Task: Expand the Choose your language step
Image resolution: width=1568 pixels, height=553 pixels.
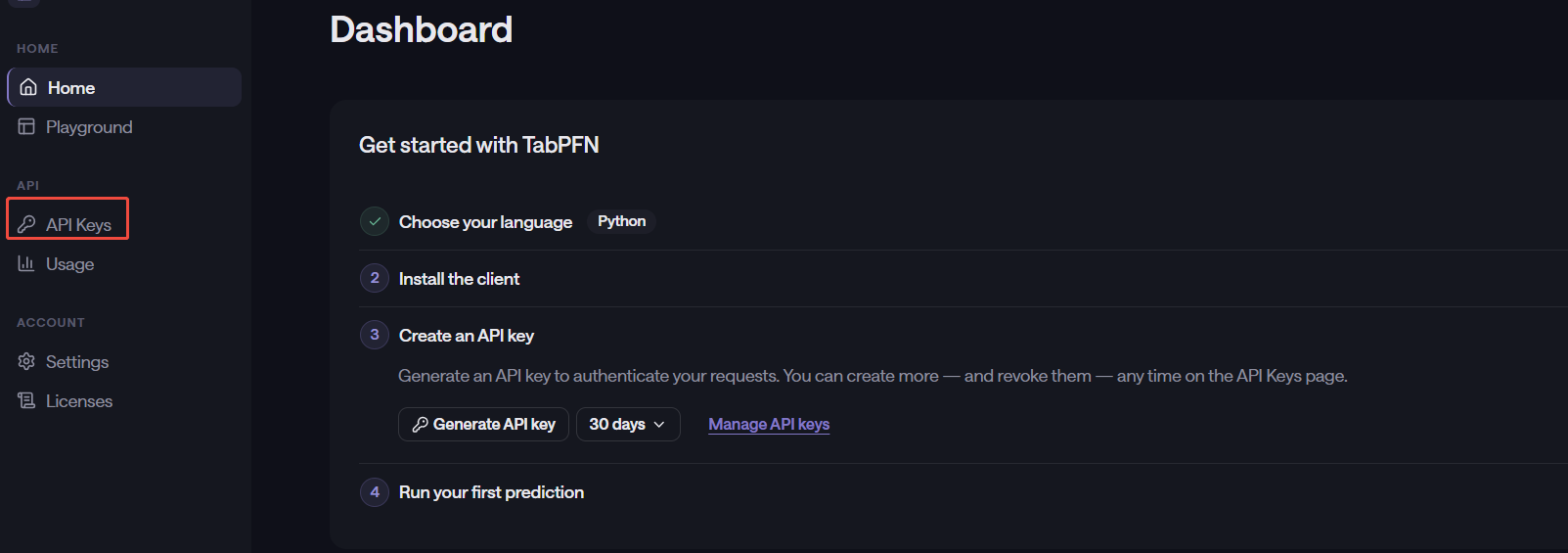Action: [x=485, y=222]
